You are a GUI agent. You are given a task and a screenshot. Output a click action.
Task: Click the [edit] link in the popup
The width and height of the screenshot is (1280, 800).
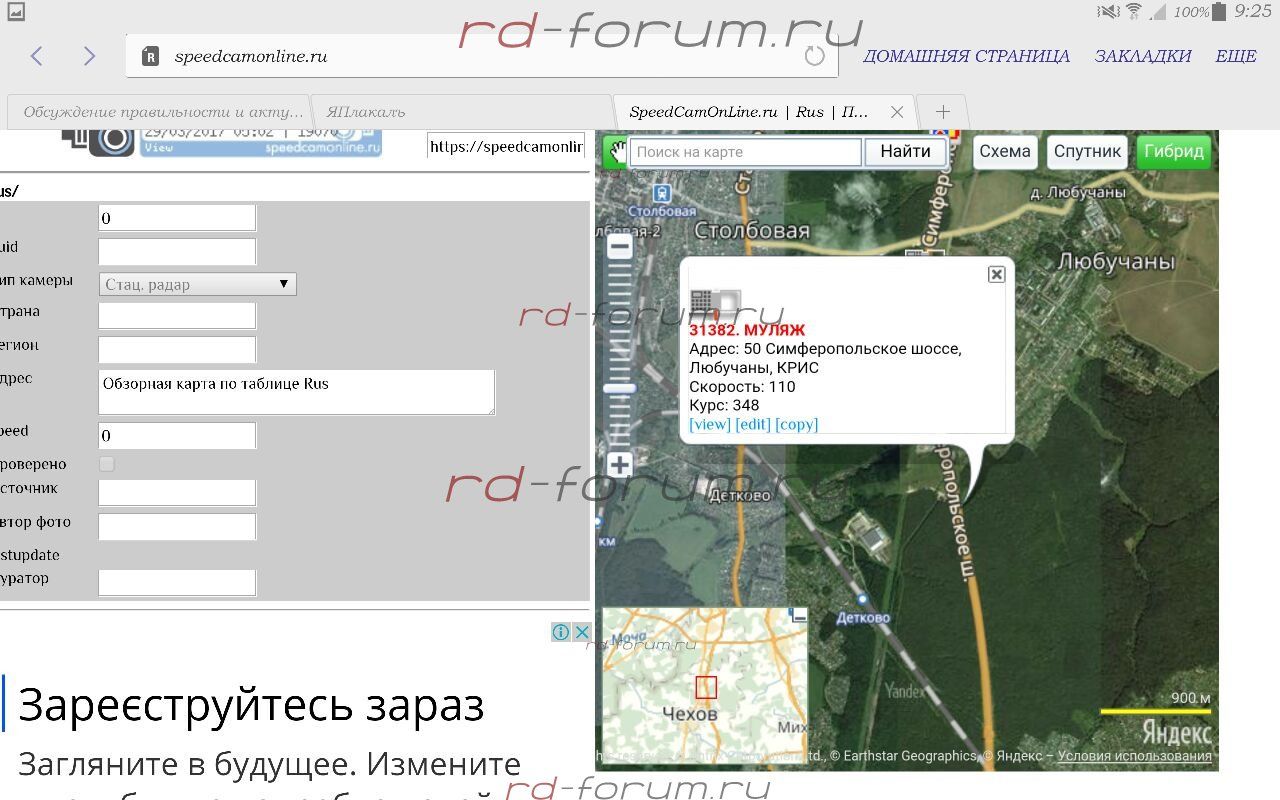coord(752,424)
